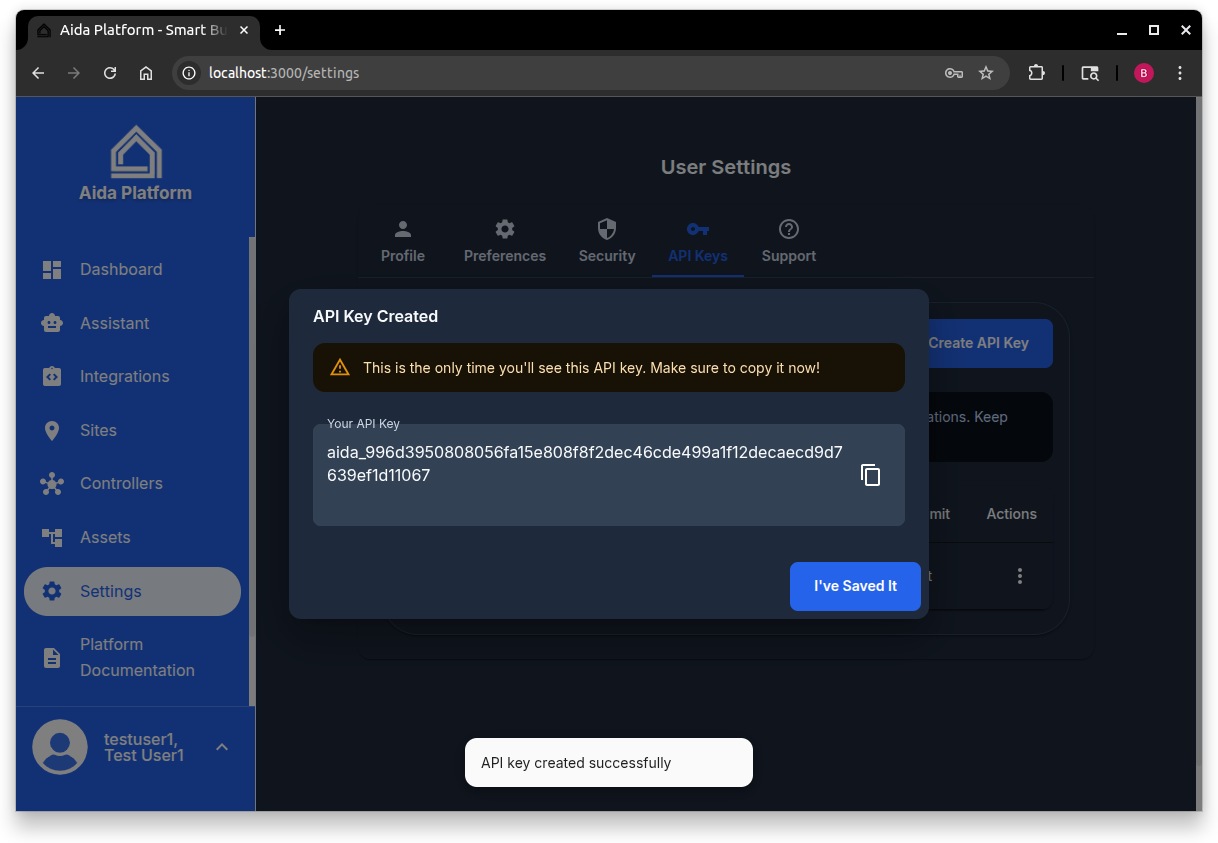Open the Assistant section
This screenshot has height=843, width=1218.
[x=52, y=323]
